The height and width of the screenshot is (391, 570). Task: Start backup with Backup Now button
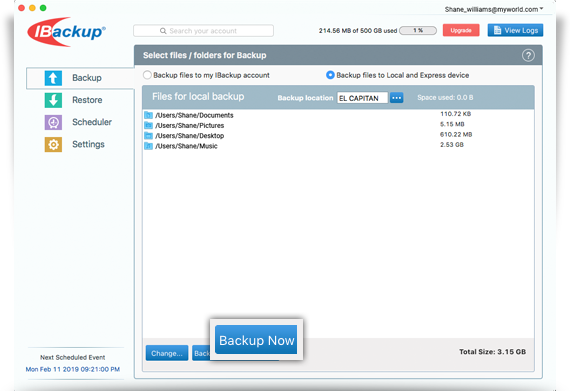click(x=256, y=340)
